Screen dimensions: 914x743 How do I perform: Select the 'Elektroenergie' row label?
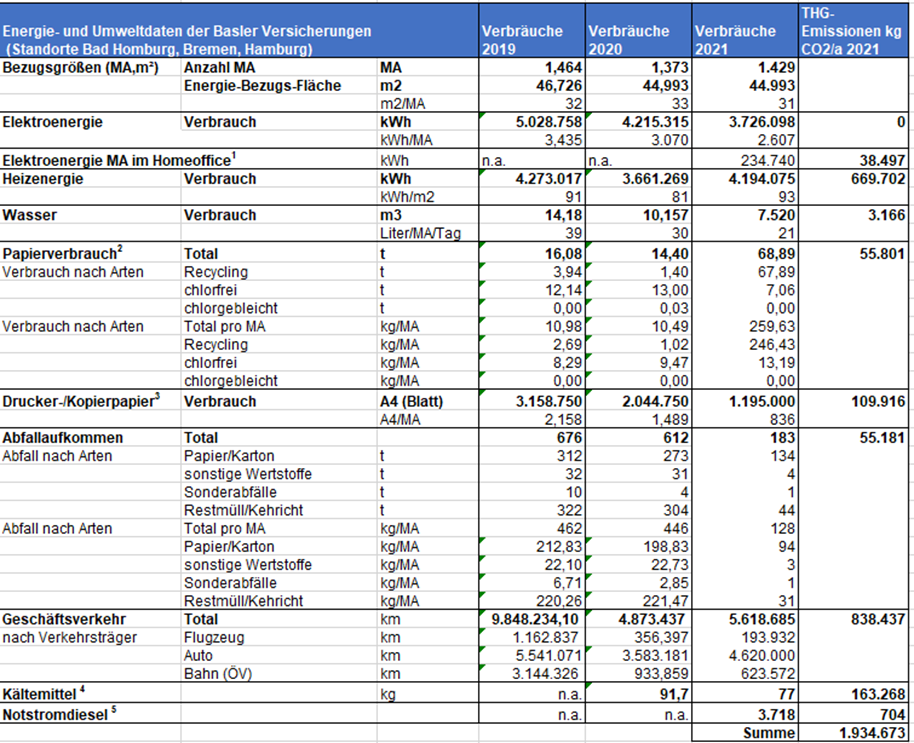pos(52,122)
